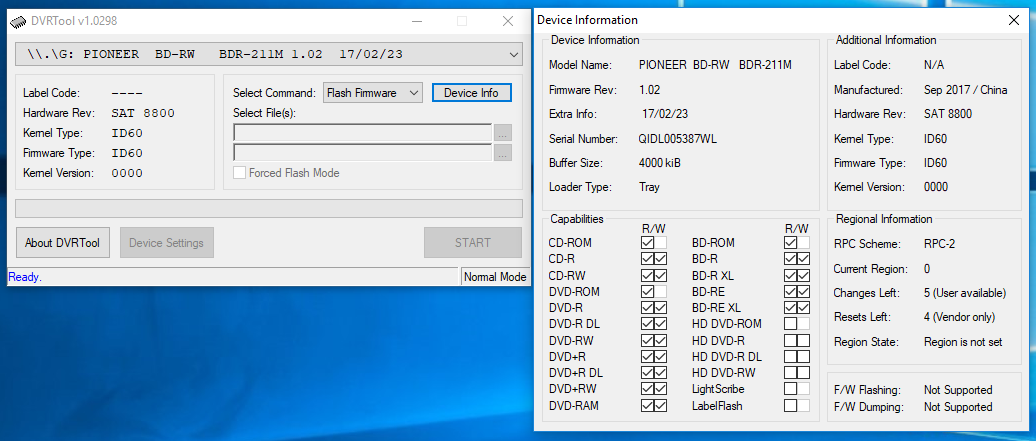Click Region State value Region is not set
The height and width of the screenshot is (441, 1036).
tap(963, 342)
